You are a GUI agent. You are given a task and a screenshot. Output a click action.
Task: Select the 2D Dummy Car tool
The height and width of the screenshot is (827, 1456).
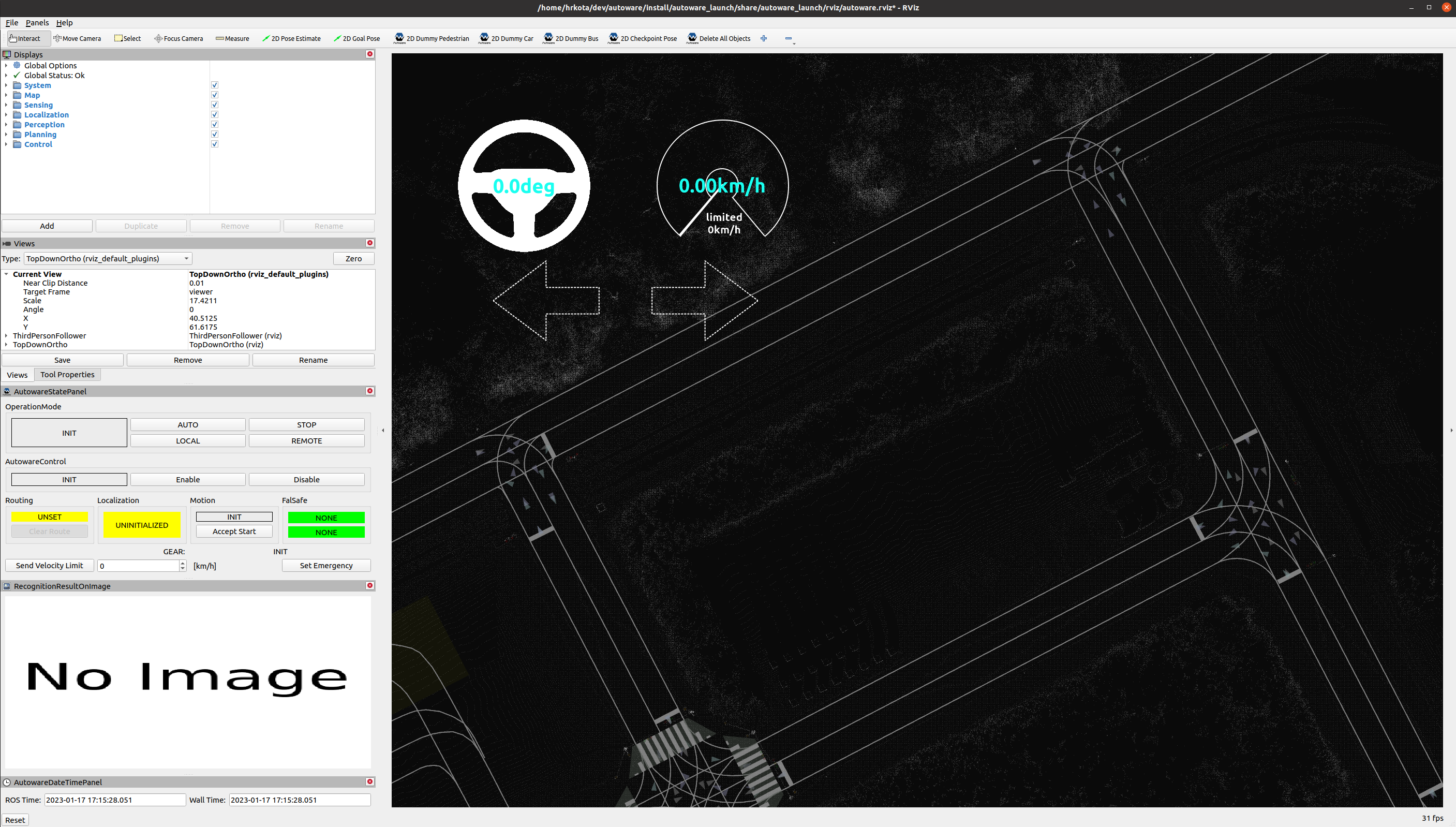click(x=506, y=38)
